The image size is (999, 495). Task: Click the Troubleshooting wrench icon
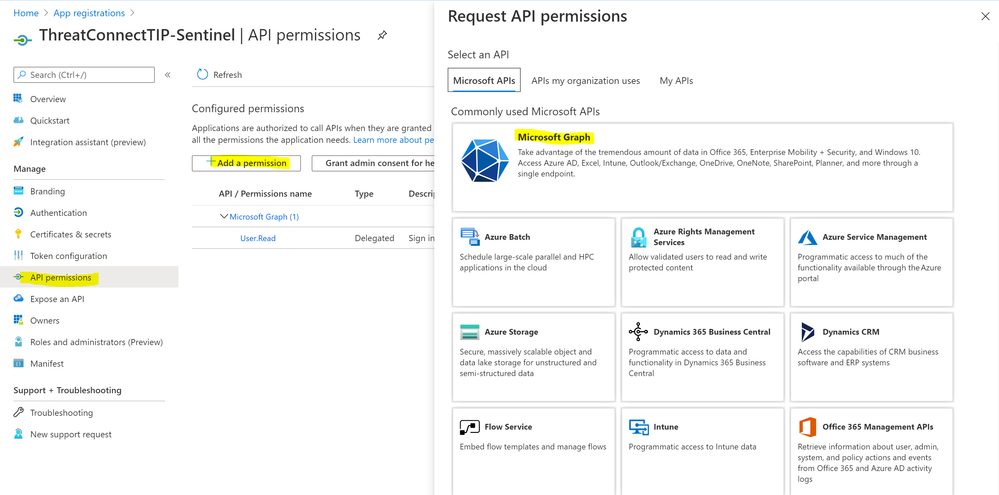tap(18, 412)
